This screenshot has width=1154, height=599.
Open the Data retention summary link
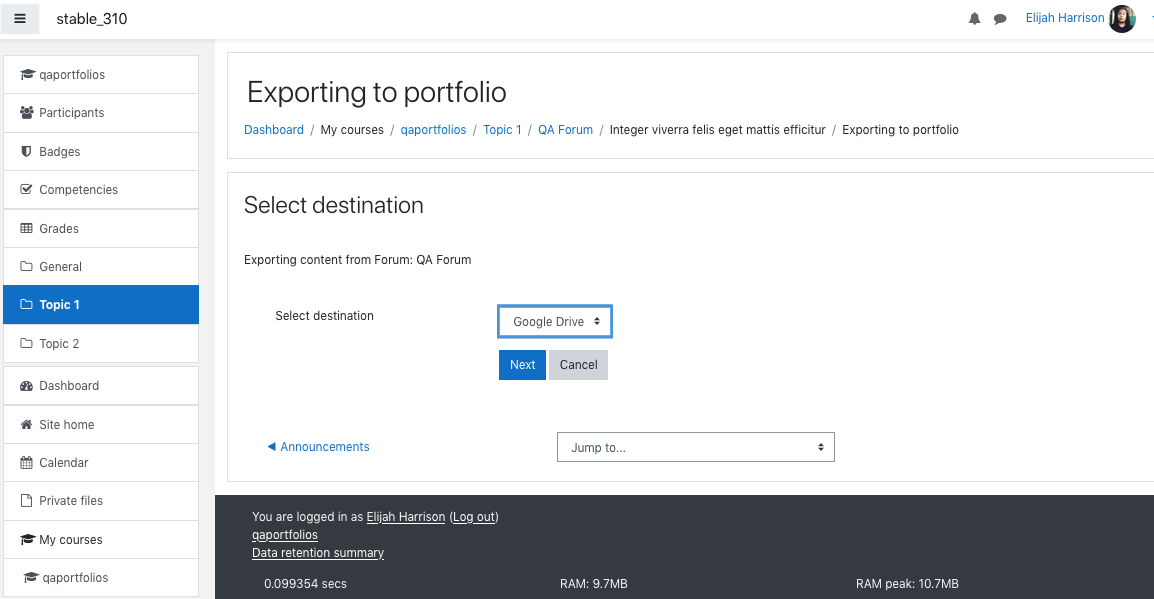(x=318, y=553)
